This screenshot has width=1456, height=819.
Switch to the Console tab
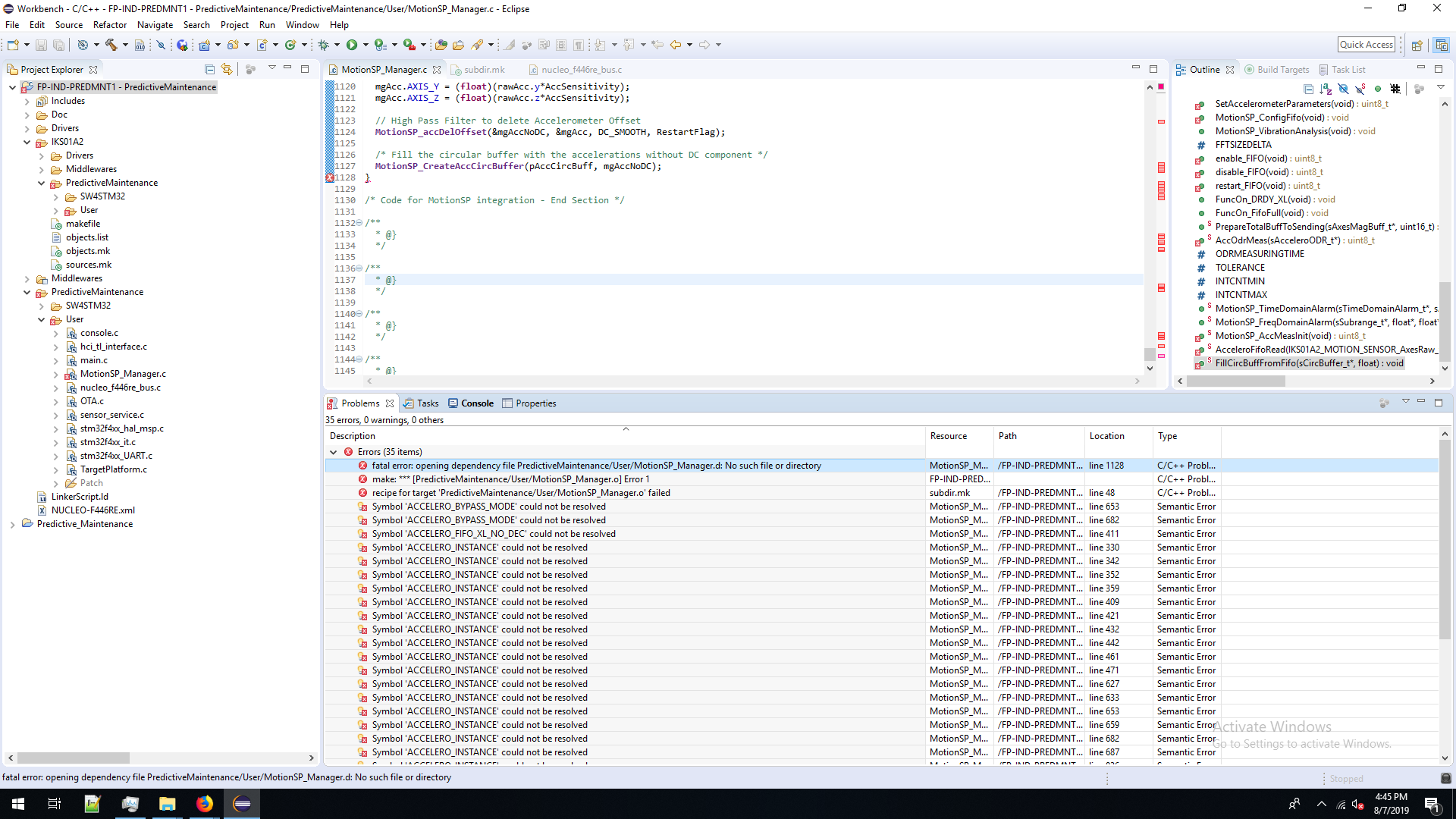coord(476,403)
